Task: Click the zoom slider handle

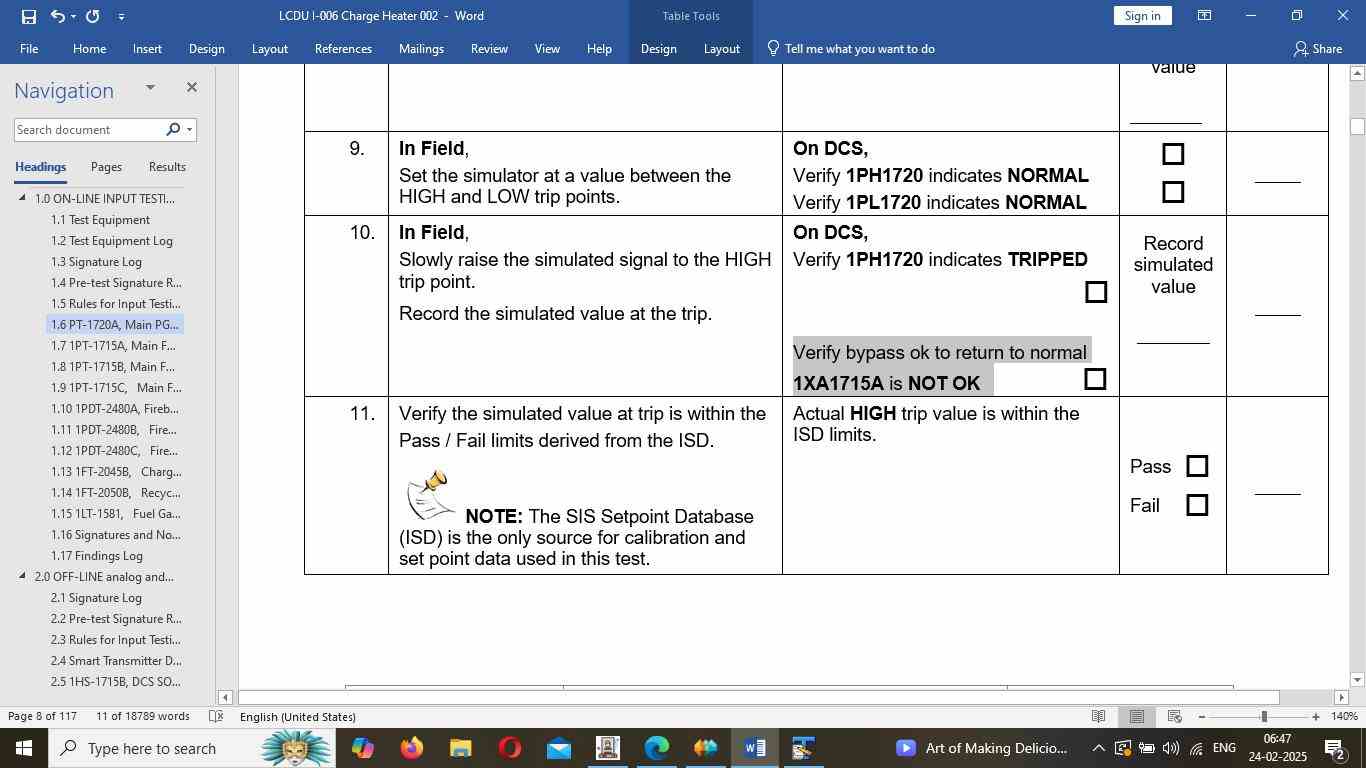Action: (x=1264, y=716)
